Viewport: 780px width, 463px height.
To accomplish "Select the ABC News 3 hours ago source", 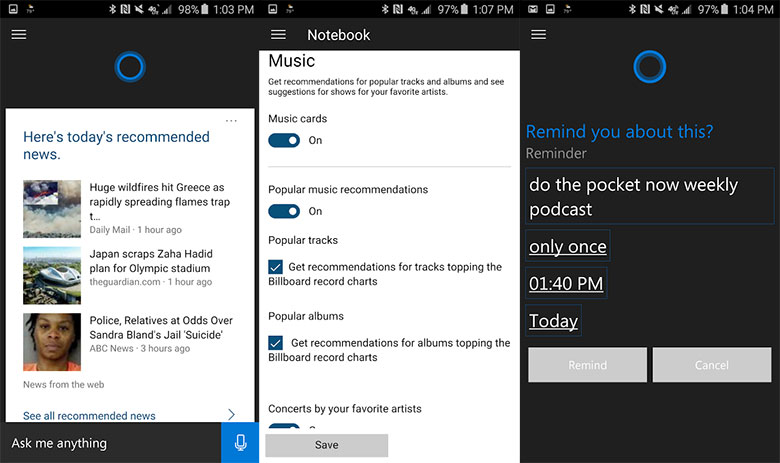I will 140,349.
